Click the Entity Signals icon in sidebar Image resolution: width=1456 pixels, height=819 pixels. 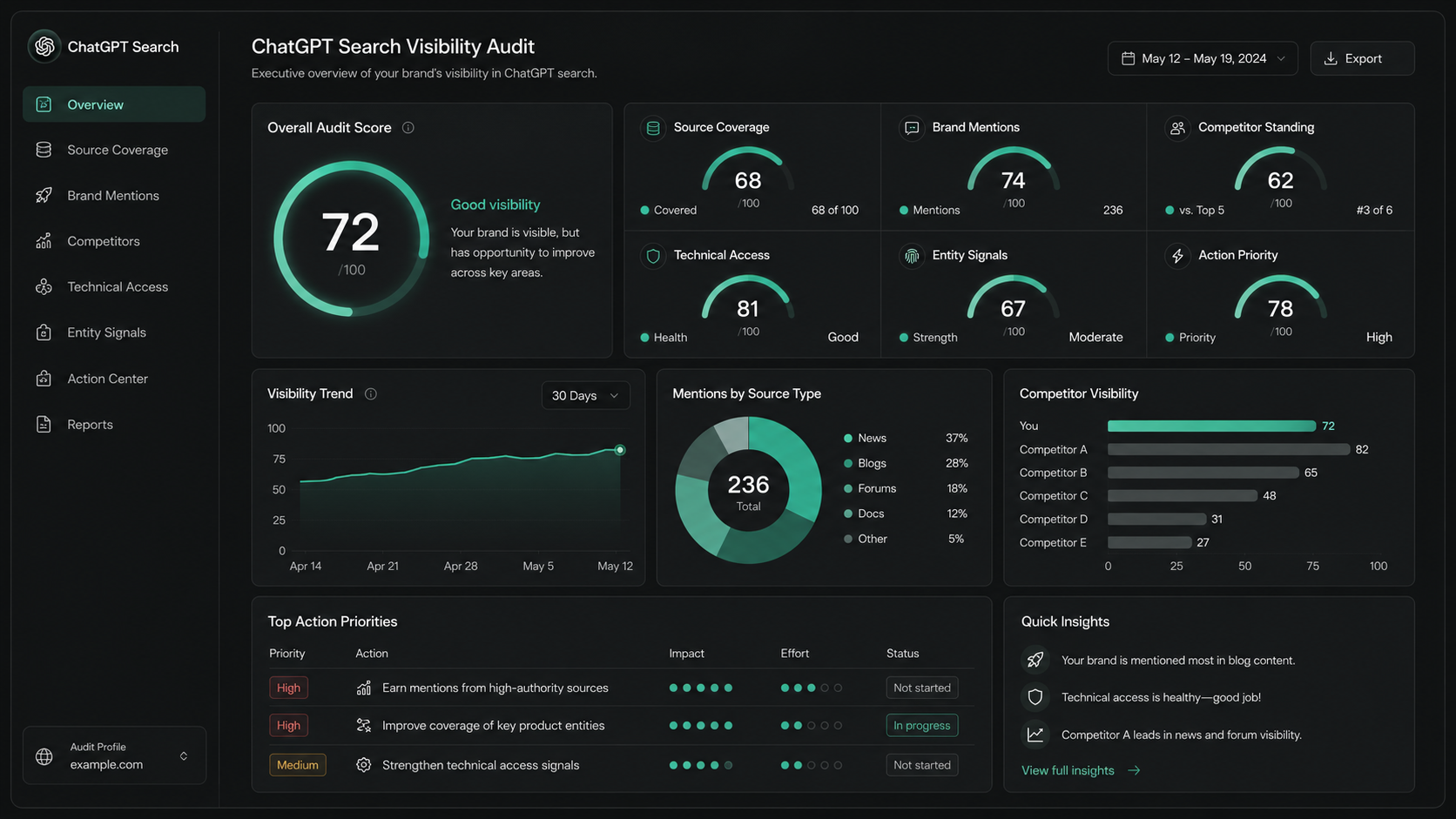point(44,332)
